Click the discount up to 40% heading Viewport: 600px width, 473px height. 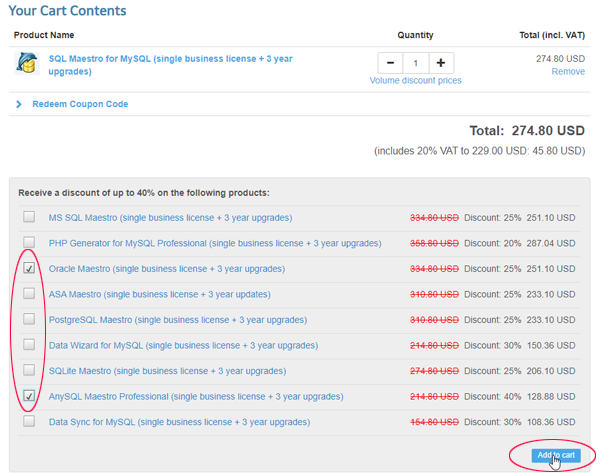(x=144, y=193)
